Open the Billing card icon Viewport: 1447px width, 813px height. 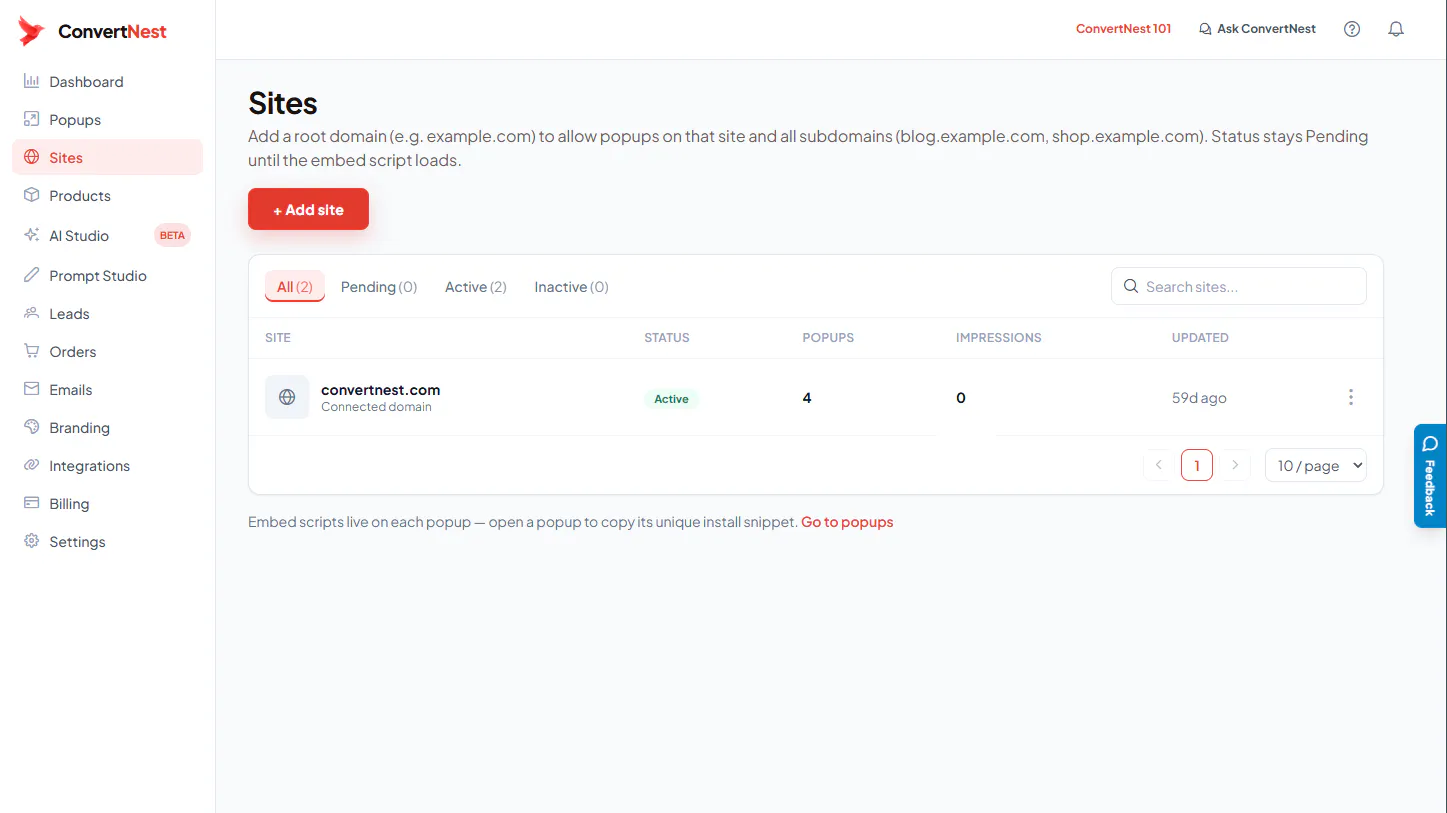coord(32,503)
